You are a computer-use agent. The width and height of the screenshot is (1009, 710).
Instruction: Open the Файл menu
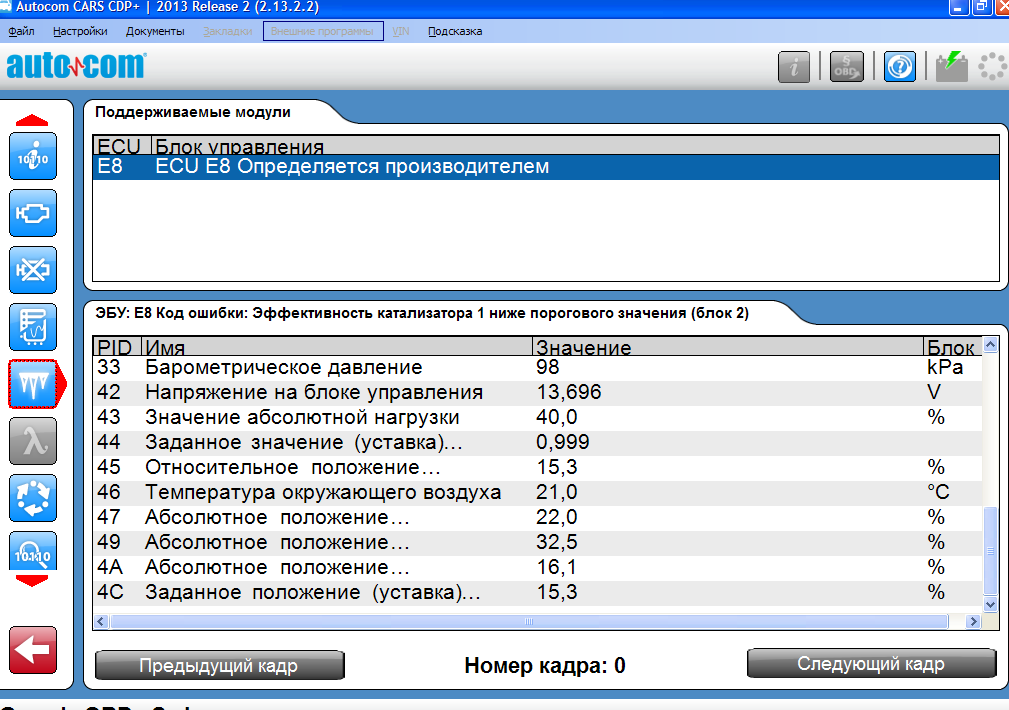coord(20,31)
